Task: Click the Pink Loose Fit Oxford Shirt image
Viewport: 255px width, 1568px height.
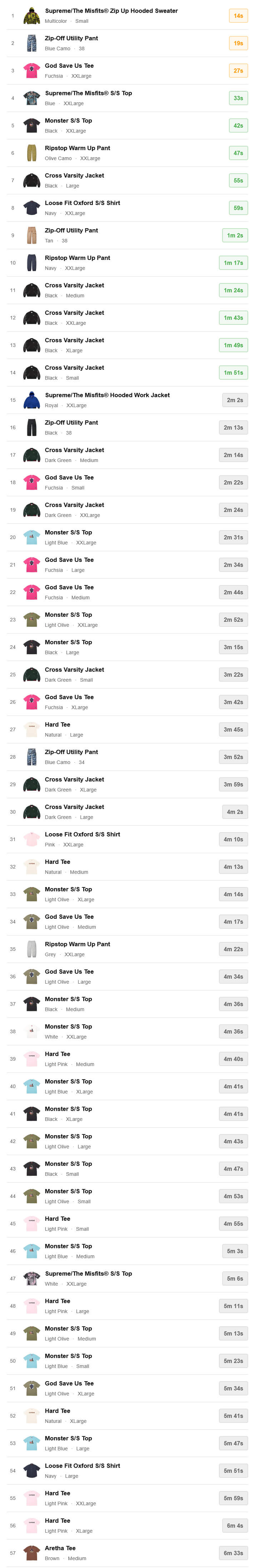Action: coord(32,839)
